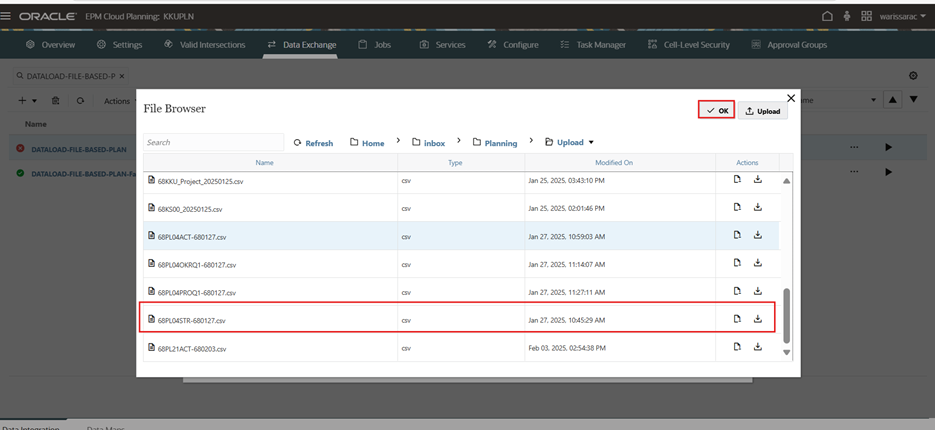Switch to the Data Exchange tab

[x=302, y=45]
